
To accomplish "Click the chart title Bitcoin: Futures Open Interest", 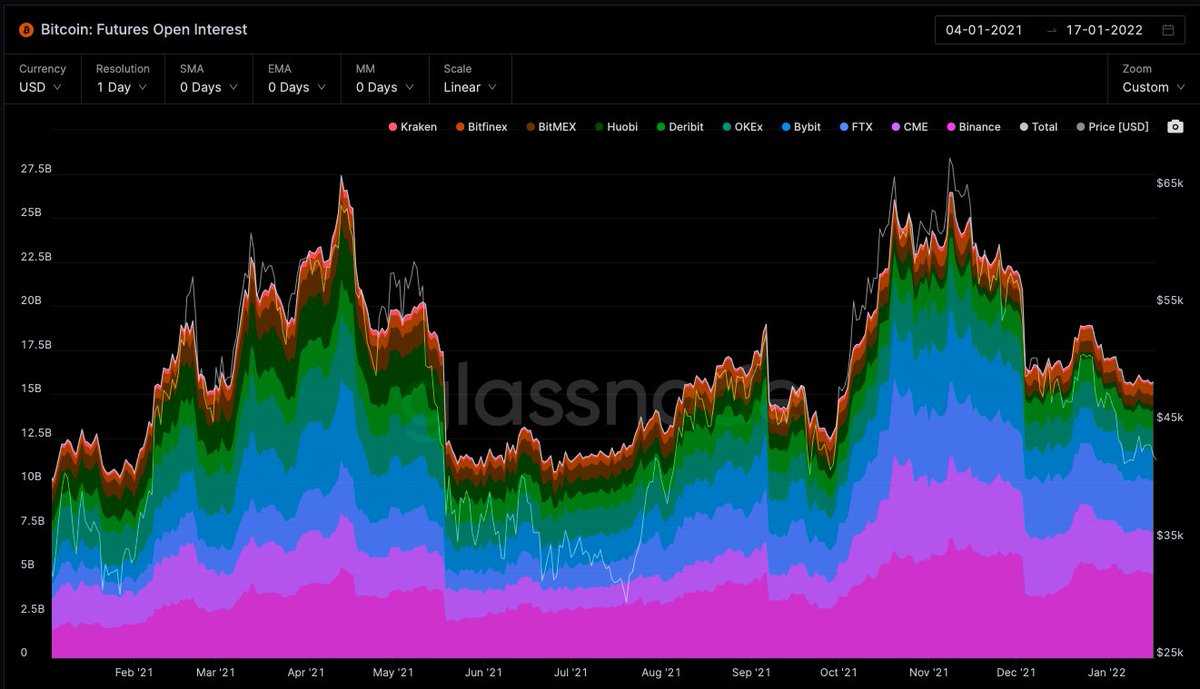I will coord(144,30).
